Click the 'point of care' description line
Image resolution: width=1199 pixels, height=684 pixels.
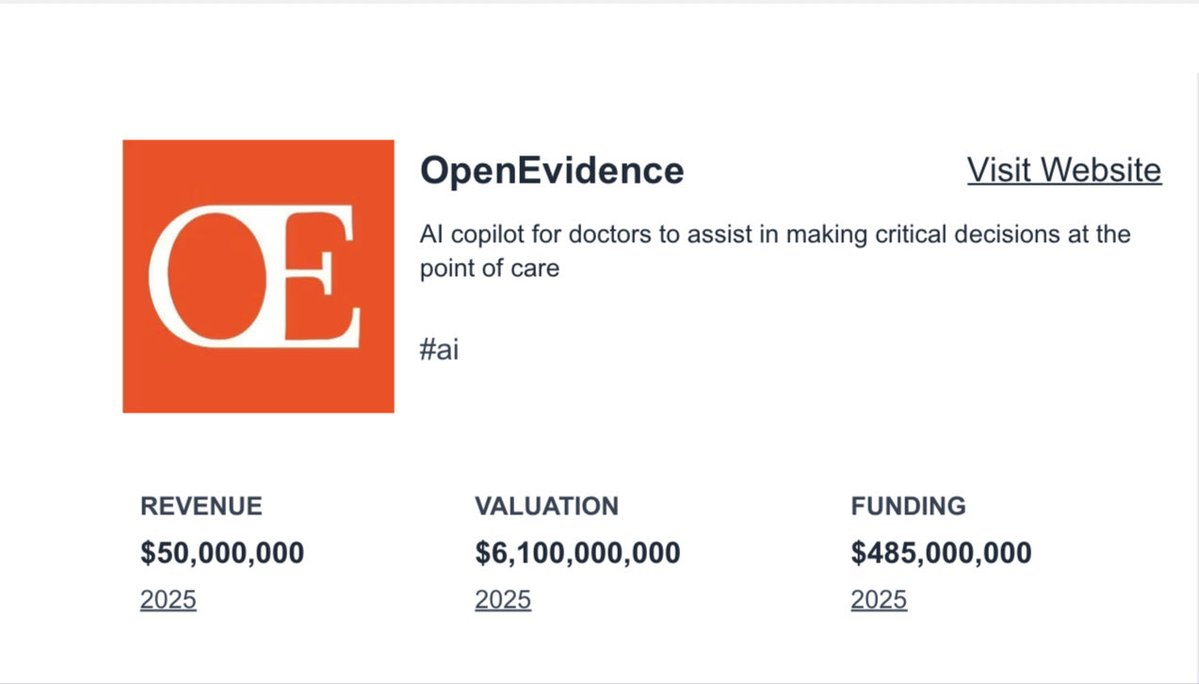pos(489,269)
